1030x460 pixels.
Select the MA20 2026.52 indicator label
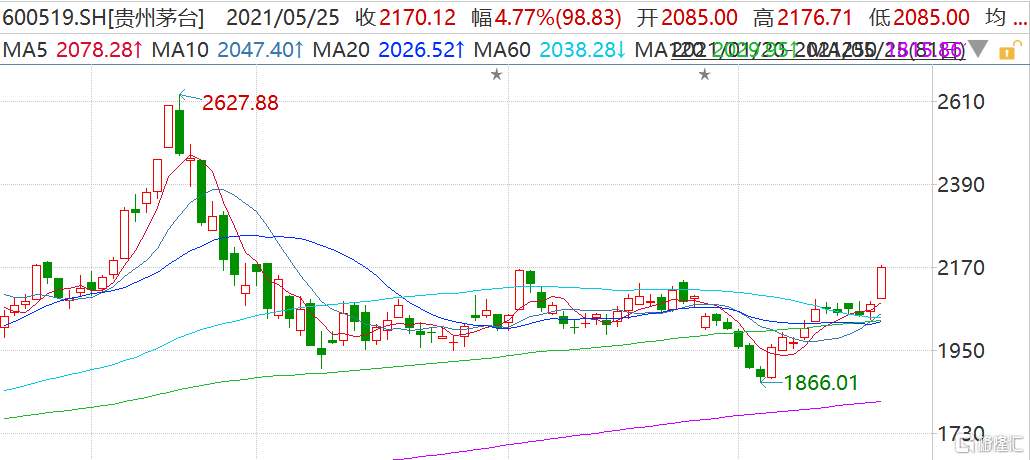[390, 50]
